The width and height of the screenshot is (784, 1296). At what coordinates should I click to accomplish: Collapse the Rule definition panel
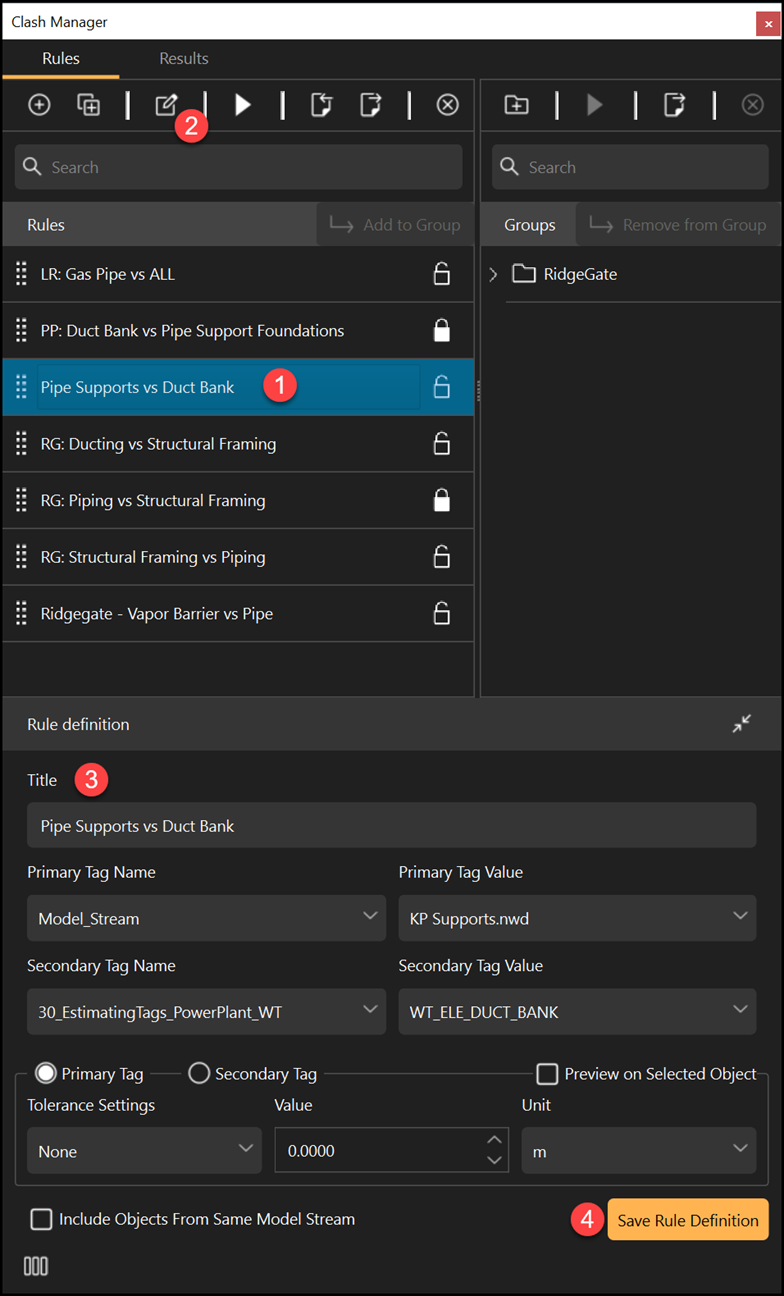click(x=741, y=724)
